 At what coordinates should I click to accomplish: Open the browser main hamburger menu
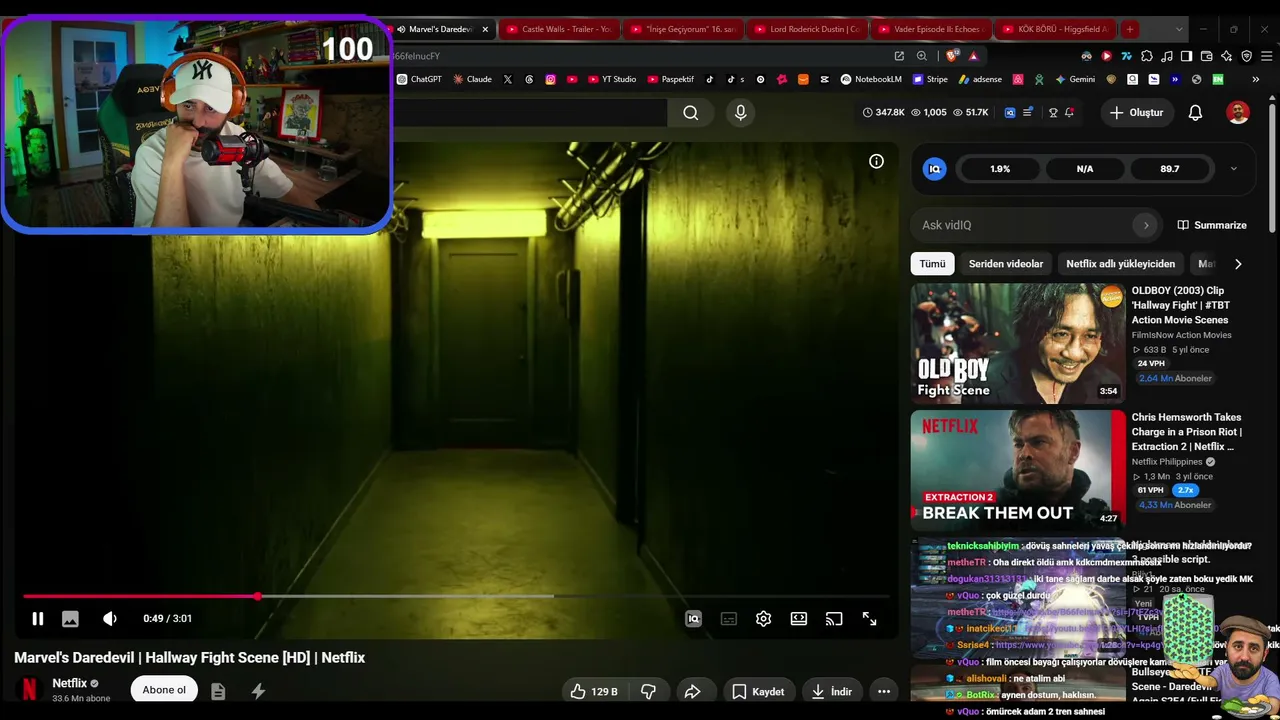tap(1266, 56)
